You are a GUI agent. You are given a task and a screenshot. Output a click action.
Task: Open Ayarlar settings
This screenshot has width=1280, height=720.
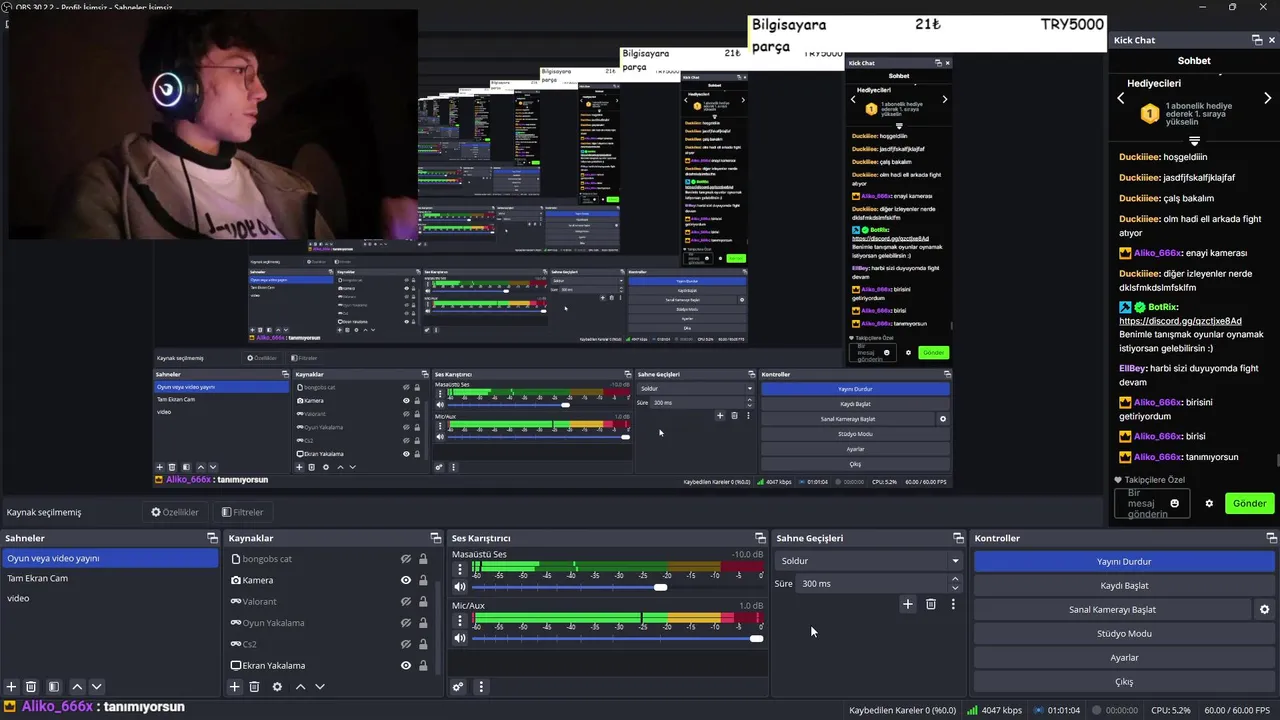[1124, 657]
